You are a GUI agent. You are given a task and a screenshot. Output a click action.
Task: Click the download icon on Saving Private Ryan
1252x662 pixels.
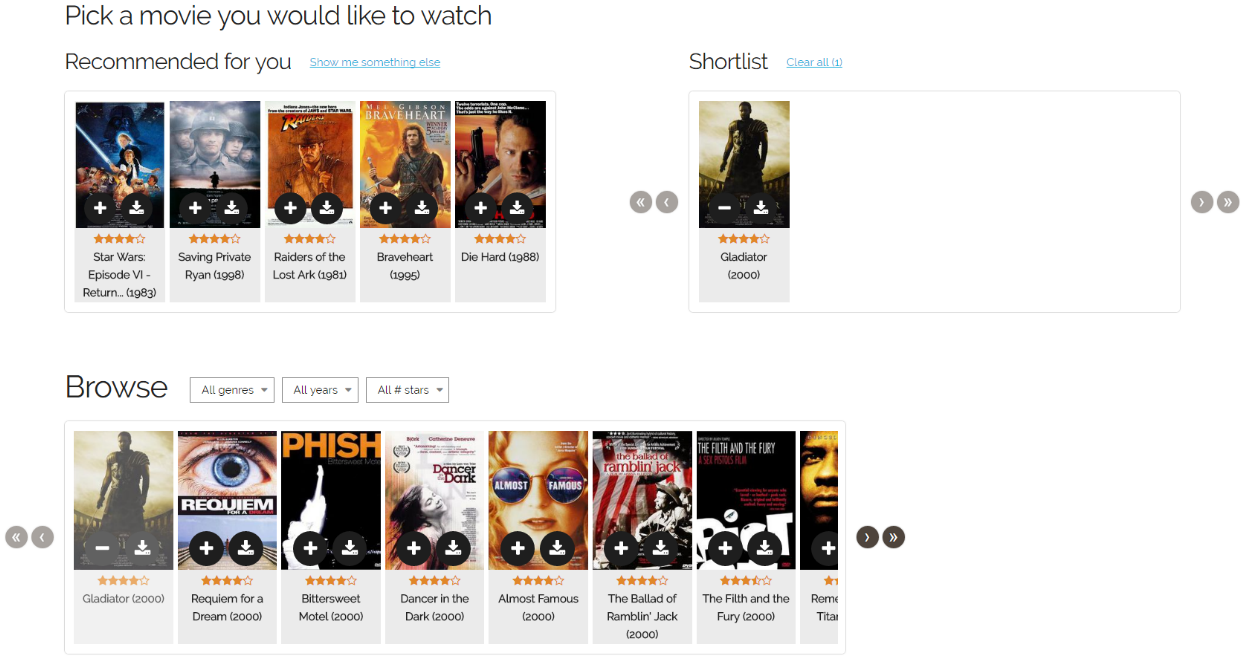[231, 208]
